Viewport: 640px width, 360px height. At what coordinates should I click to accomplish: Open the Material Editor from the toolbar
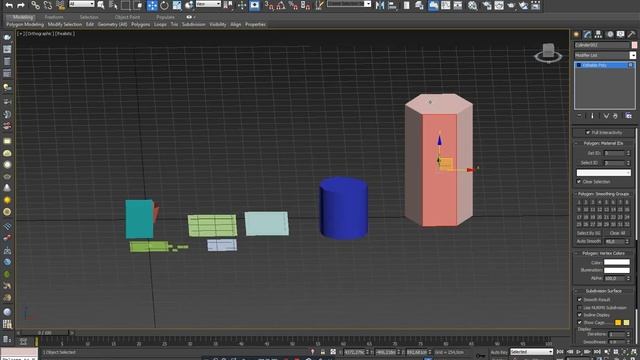(x=473, y=5)
